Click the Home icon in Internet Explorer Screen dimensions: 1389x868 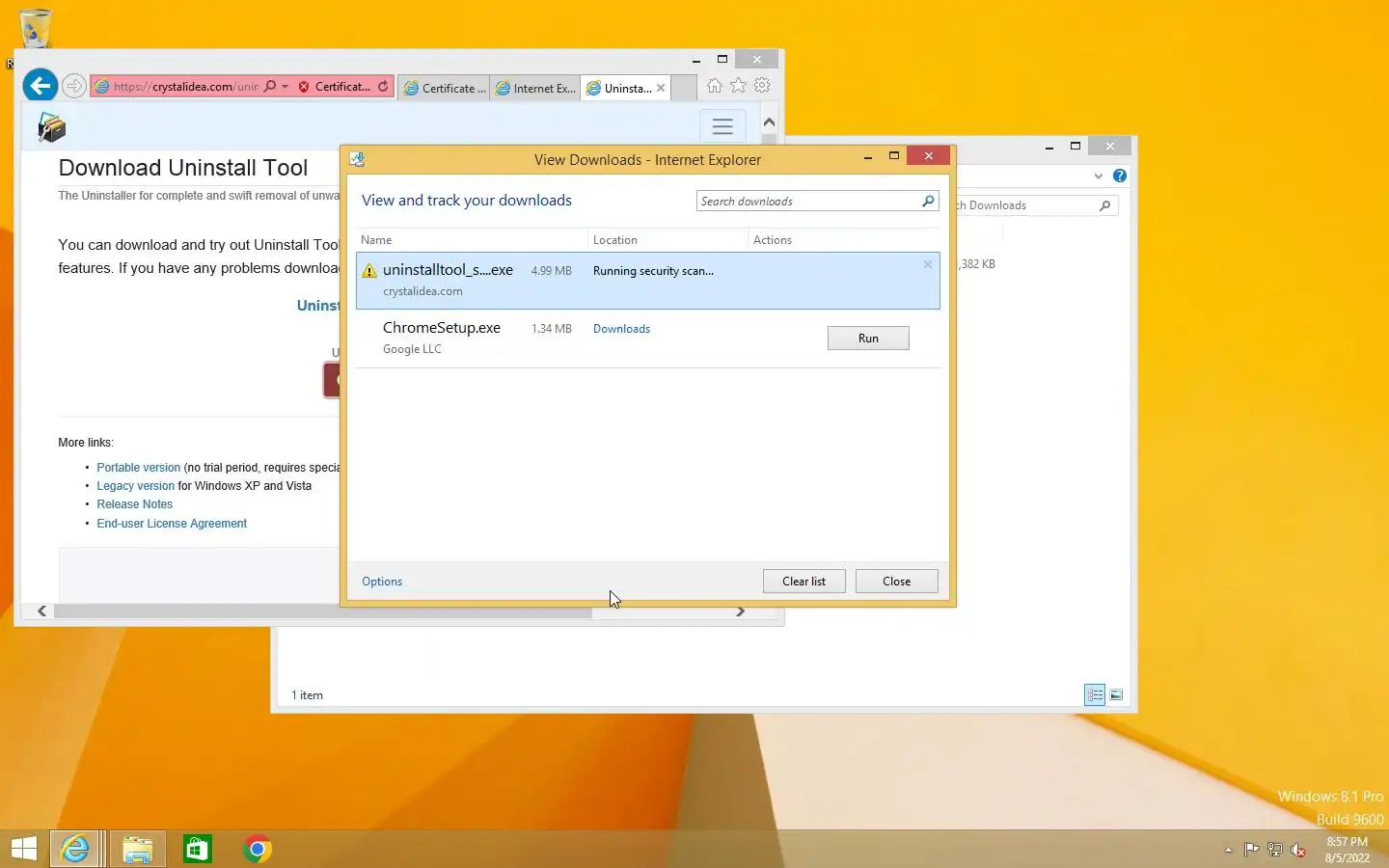click(x=714, y=86)
